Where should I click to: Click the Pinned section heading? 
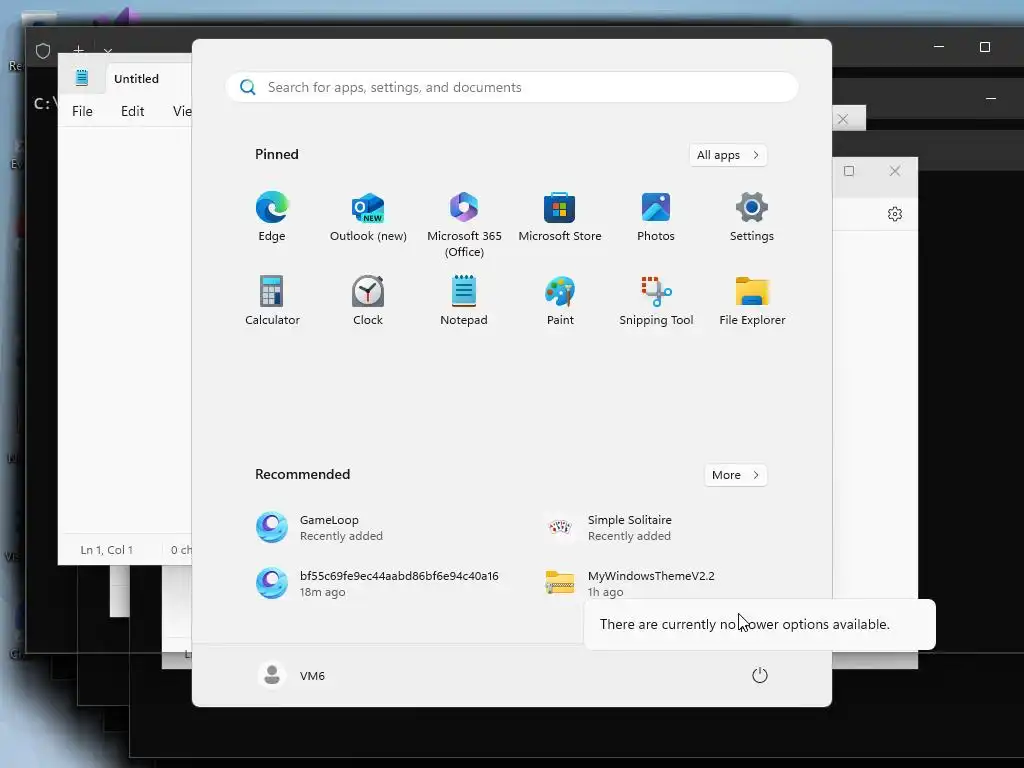tap(277, 154)
